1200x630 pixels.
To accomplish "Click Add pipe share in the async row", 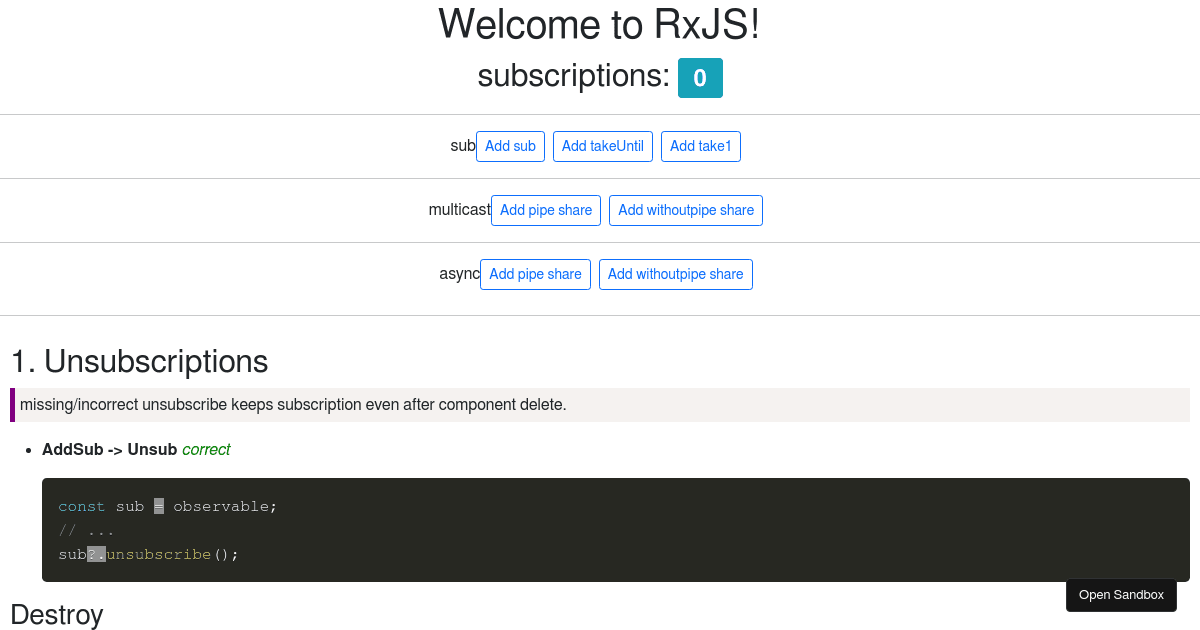I will [x=535, y=274].
